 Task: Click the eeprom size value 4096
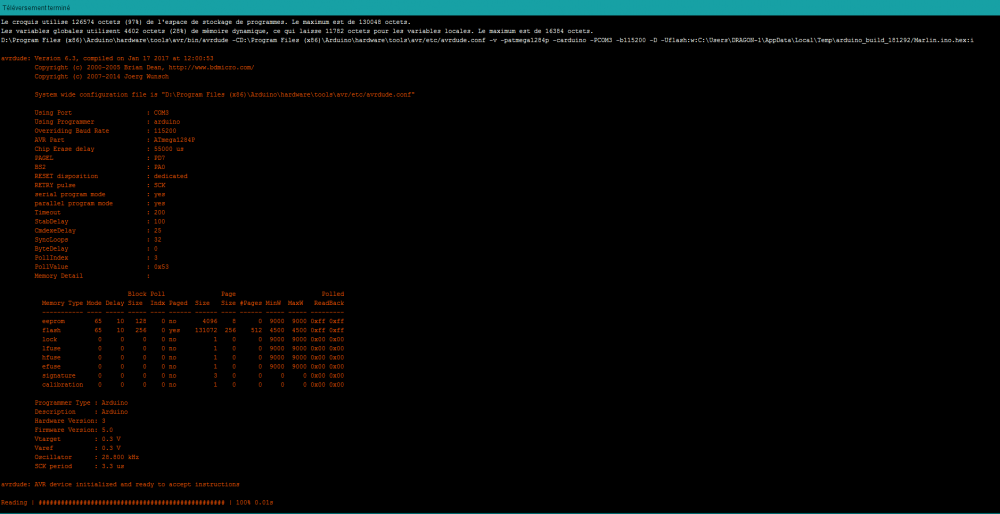(210, 321)
